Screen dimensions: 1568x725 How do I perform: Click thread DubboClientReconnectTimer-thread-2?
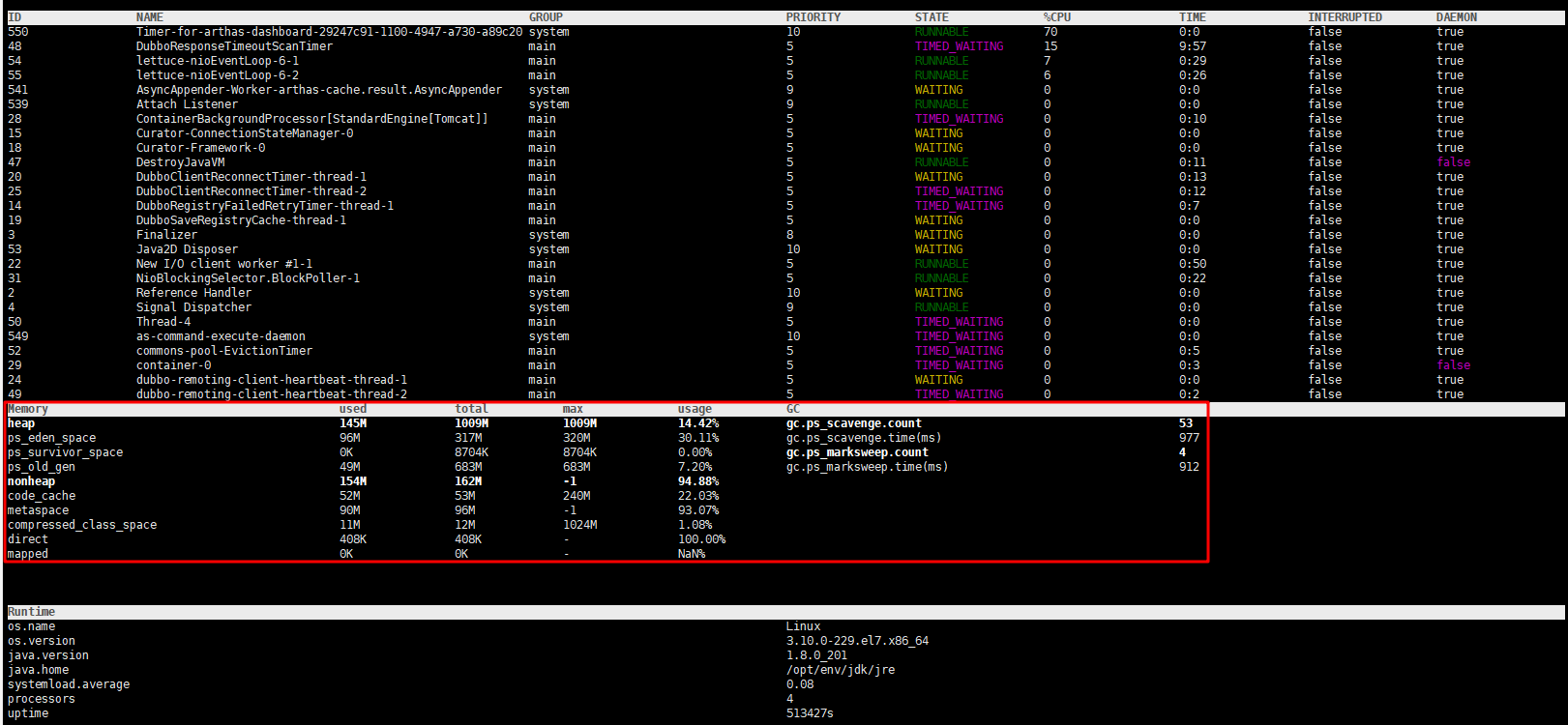[251, 191]
